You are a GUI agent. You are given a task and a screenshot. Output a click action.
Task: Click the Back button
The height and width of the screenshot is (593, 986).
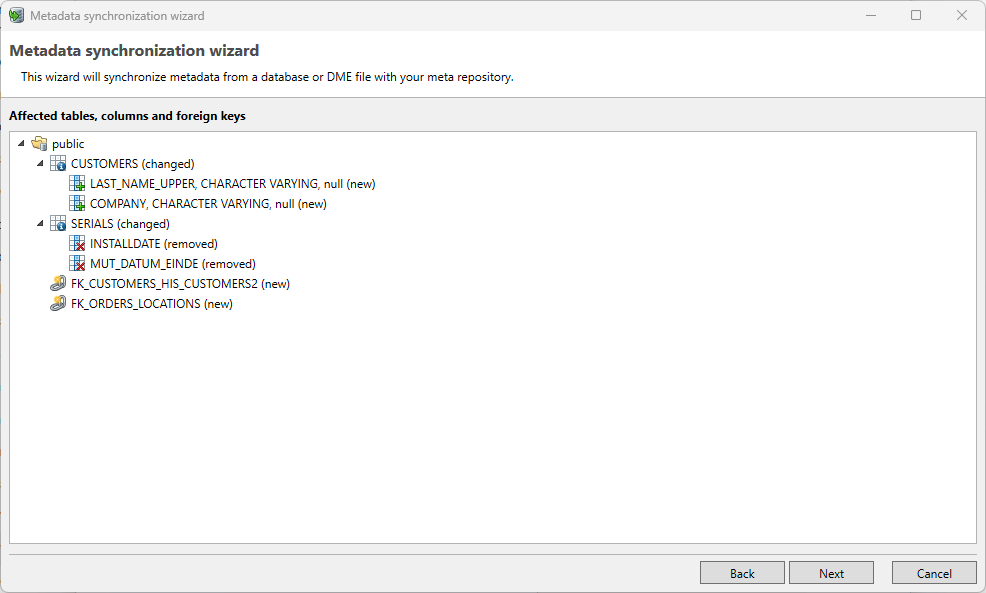(742, 572)
